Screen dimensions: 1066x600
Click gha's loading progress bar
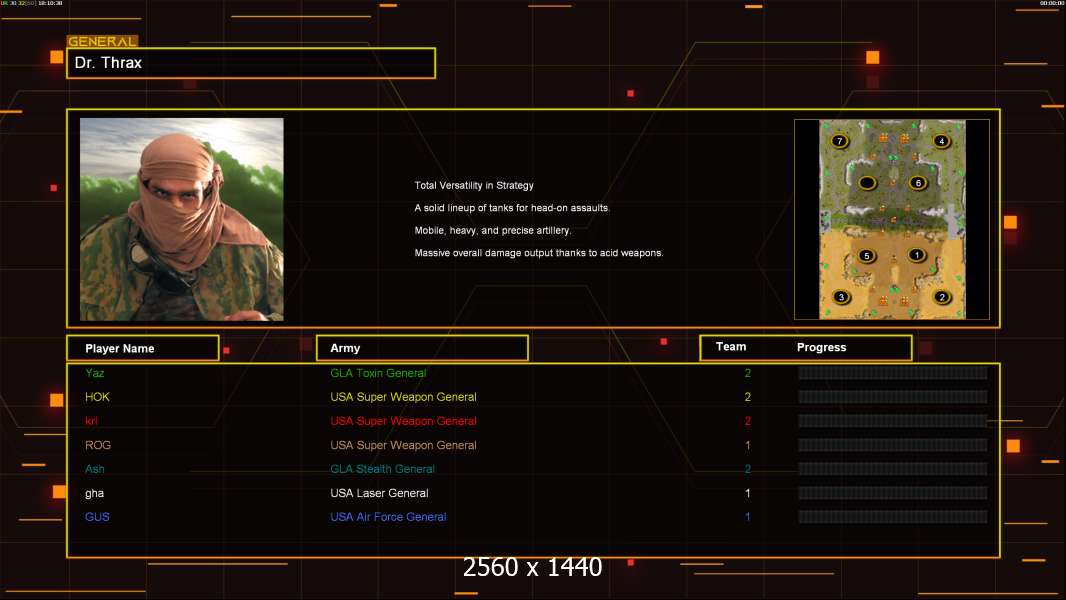(893, 493)
